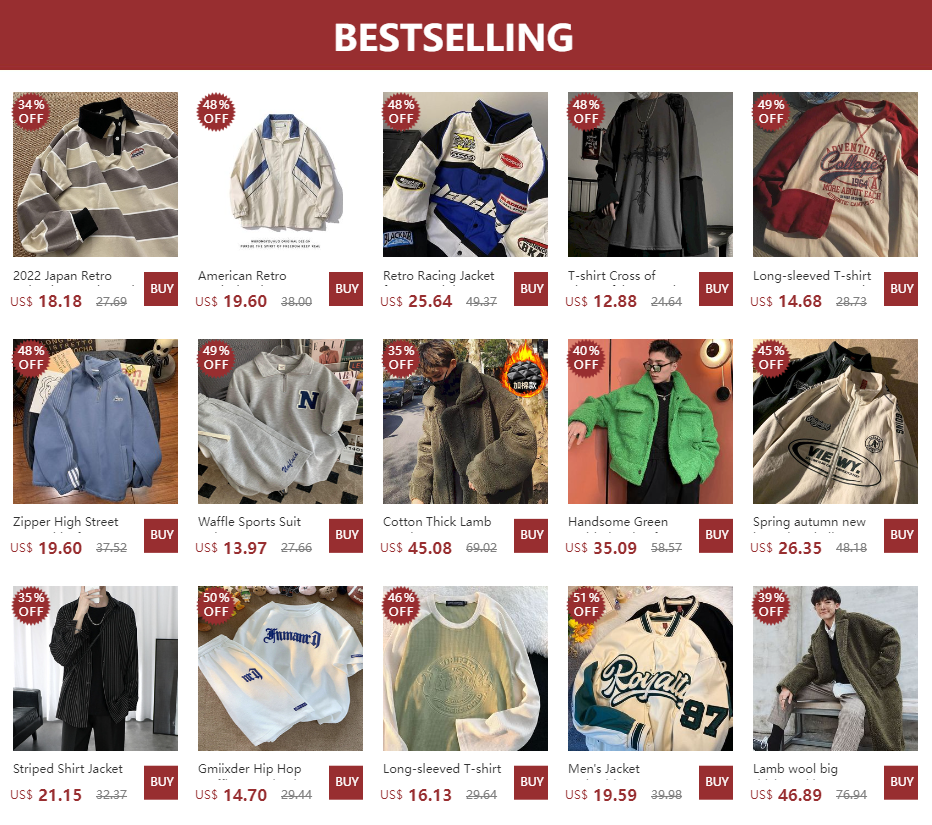Click the 51% OFF badge on Men's Jacket
Image resolution: width=932 pixels, height=825 pixels.
586,604
